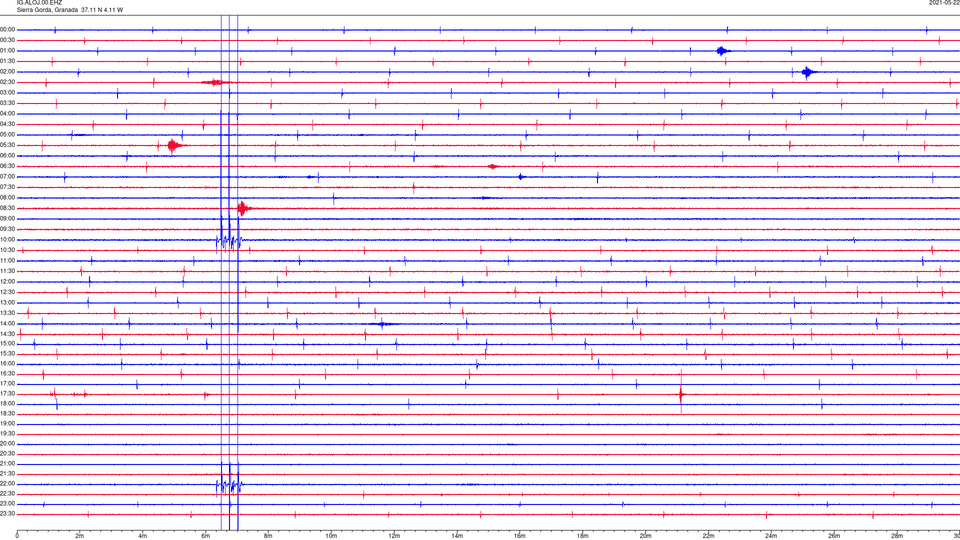
Task: Select the 19:30 trace time label
Action: (x=8, y=433)
